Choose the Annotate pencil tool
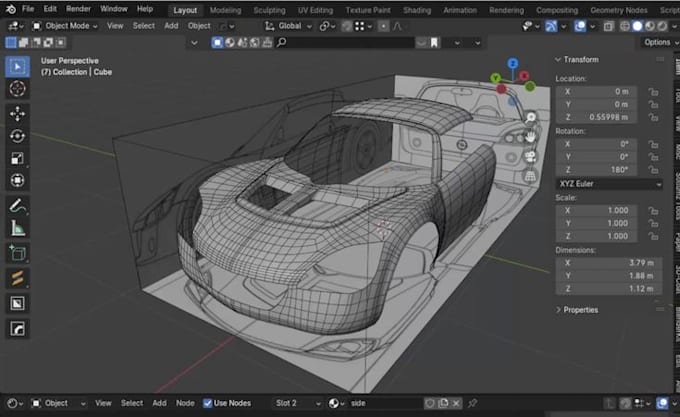Viewport: 680px width, 417px height. pos(17,205)
